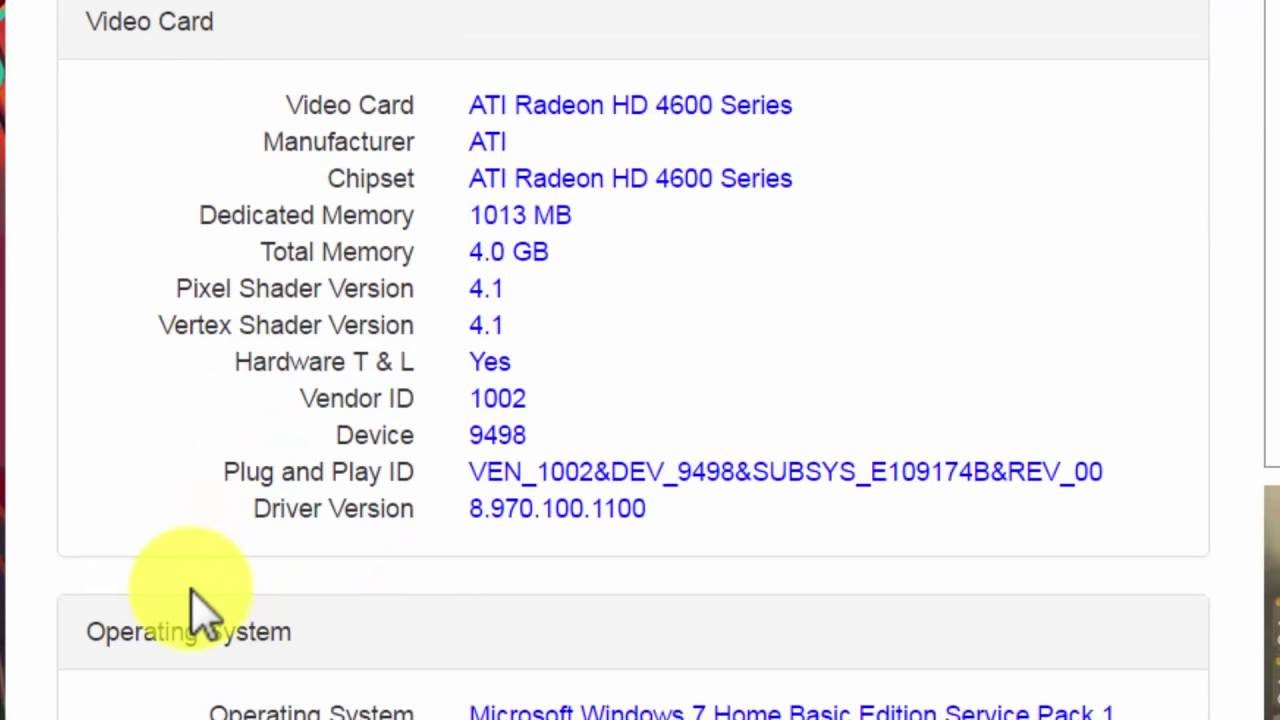Select the Video Card value ATI Radeon HD 4600 Series
Image resolution: width=1280 pixels, height=720 pixels.
(x=630, y=105)
